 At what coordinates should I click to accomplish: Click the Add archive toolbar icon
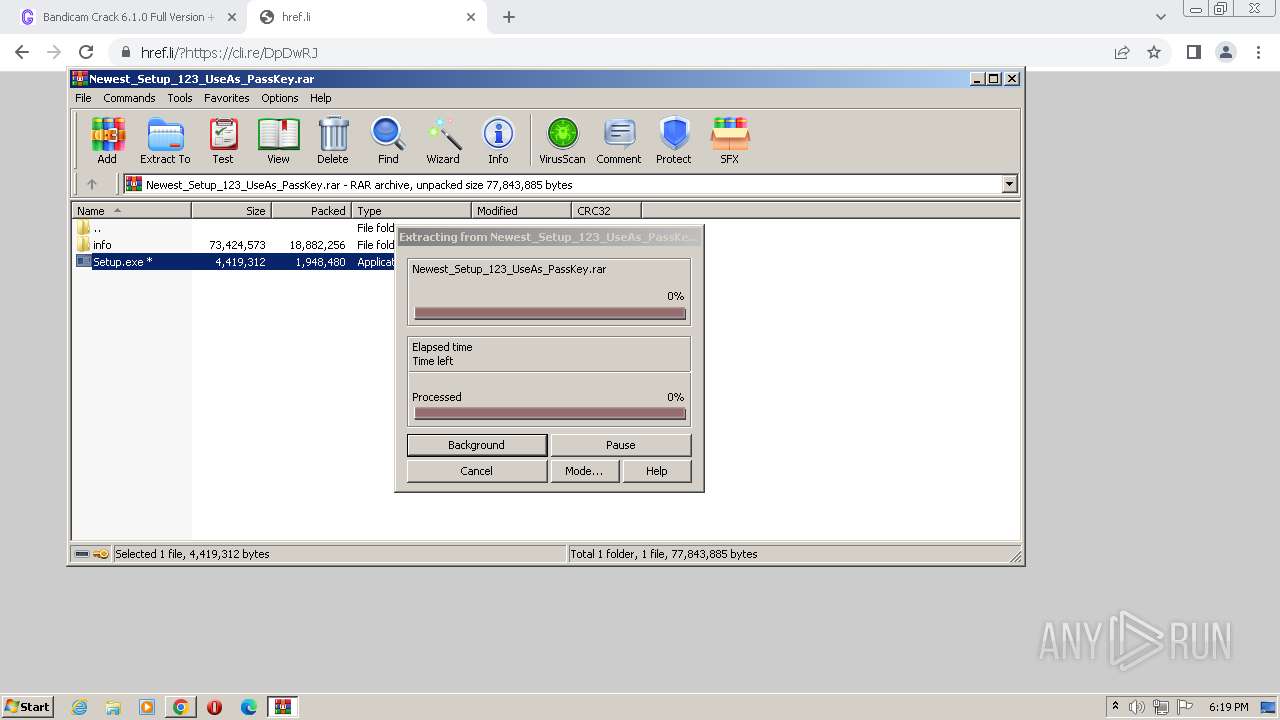107,141
